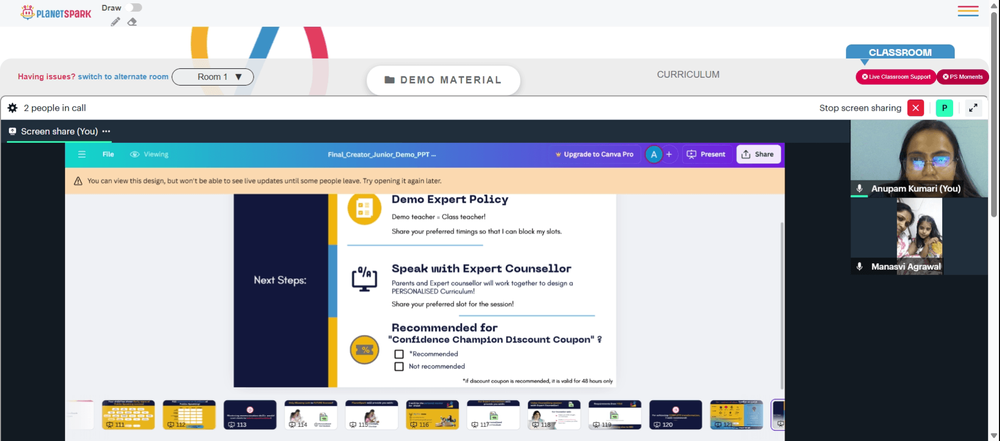Click the Speak with Expert Counsellor heading
This screenshot has height=441, width=1000.
[x=481, y=268]
